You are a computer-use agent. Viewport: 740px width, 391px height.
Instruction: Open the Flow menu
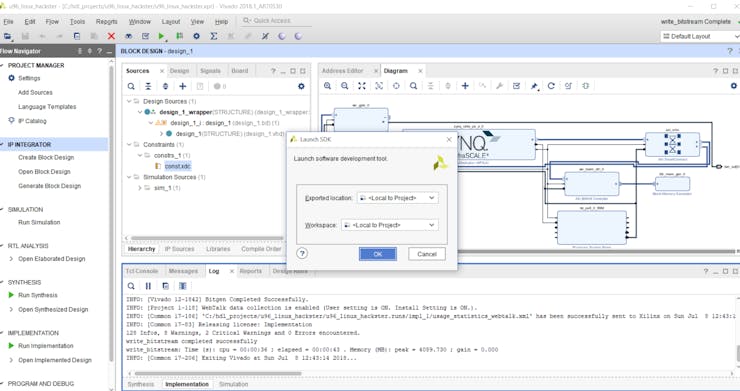52,21
